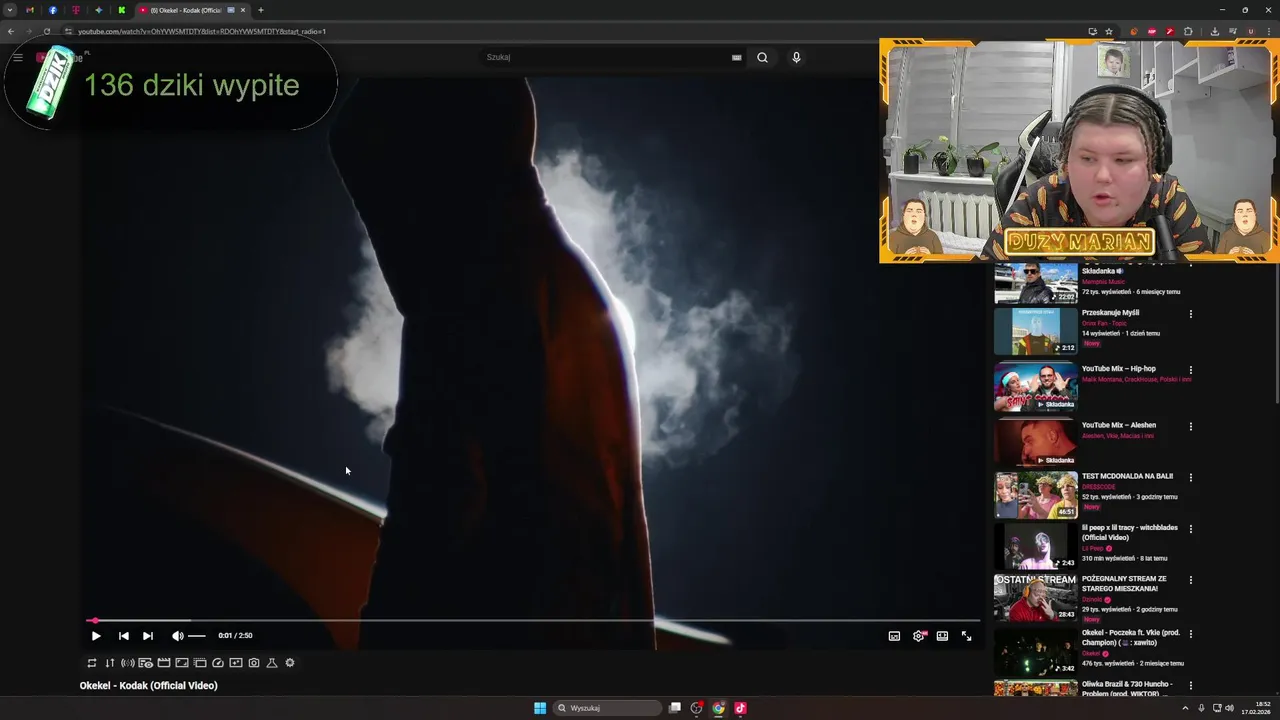Toggle the loop icon below the player

tap(92, 663)
